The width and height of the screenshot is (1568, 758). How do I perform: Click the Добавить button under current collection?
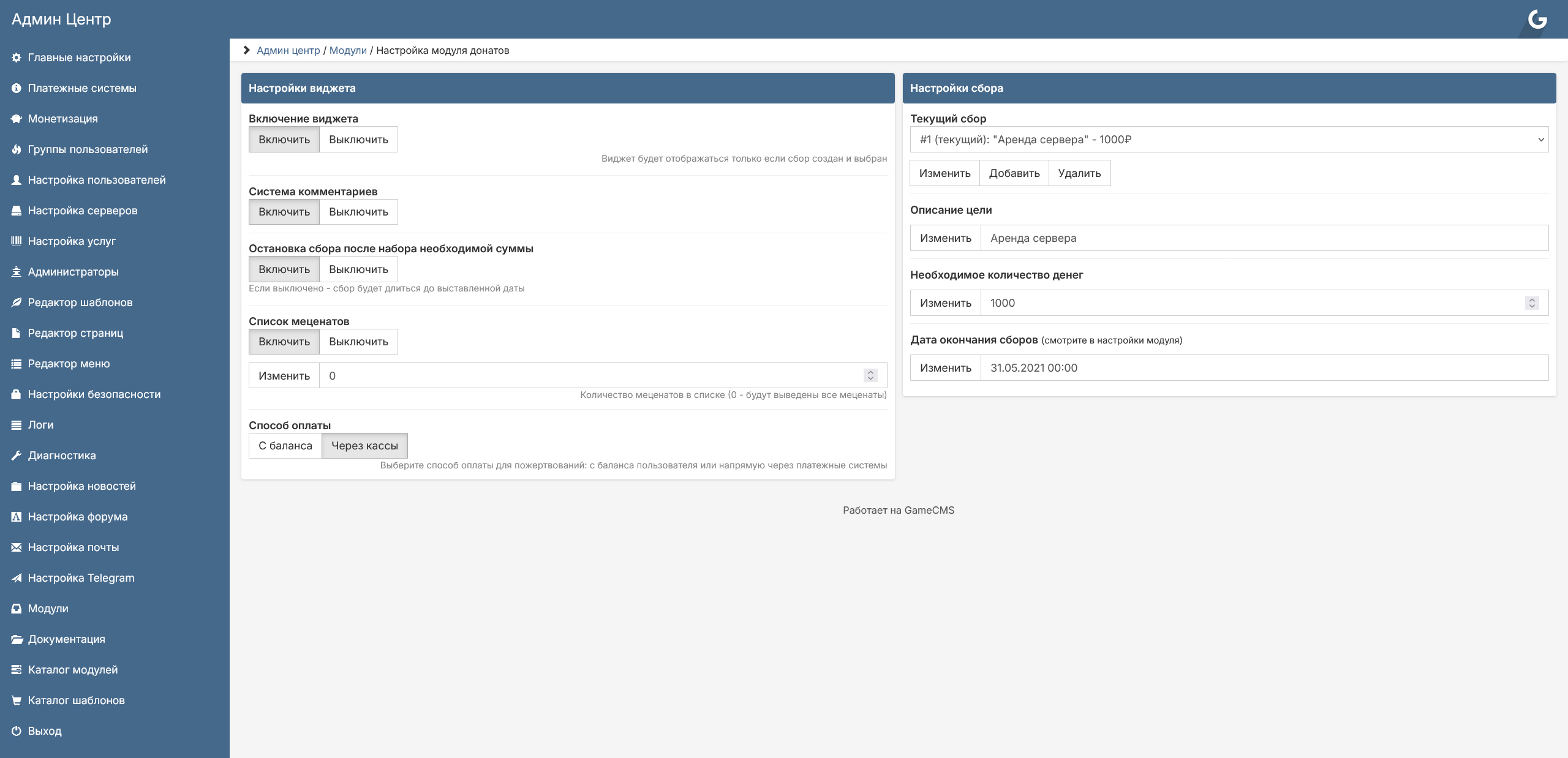tap(1014, 173)
